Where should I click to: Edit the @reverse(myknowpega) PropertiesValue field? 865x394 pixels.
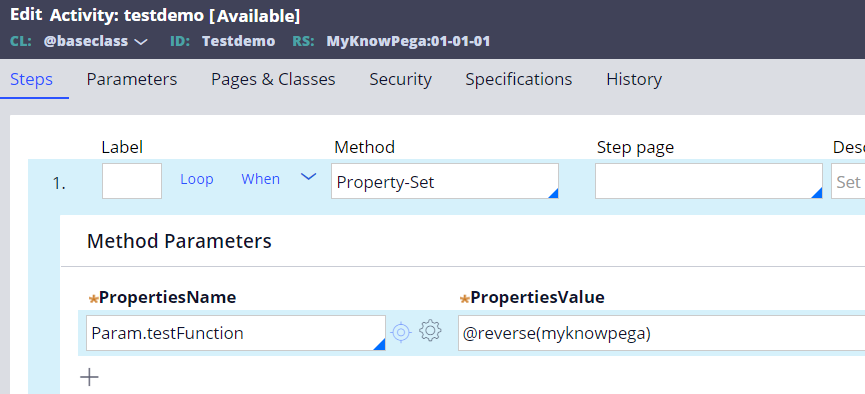[661, 333]
